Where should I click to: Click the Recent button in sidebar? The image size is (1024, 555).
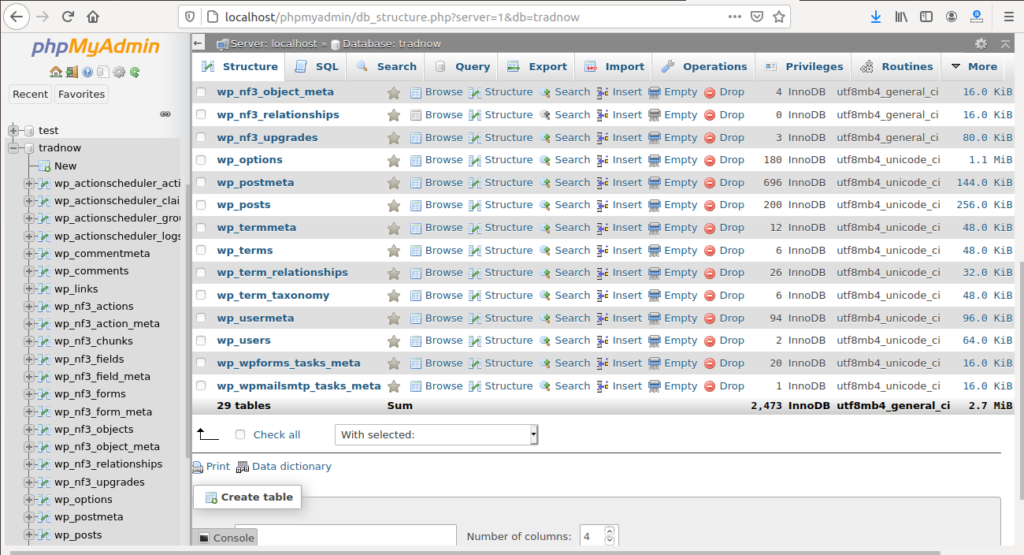[x=30, y=94]
